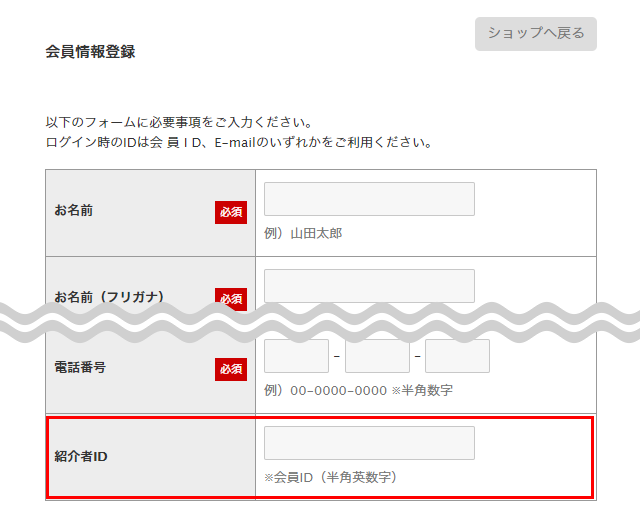Select the first 電話番号 input box

coord(296,357)
